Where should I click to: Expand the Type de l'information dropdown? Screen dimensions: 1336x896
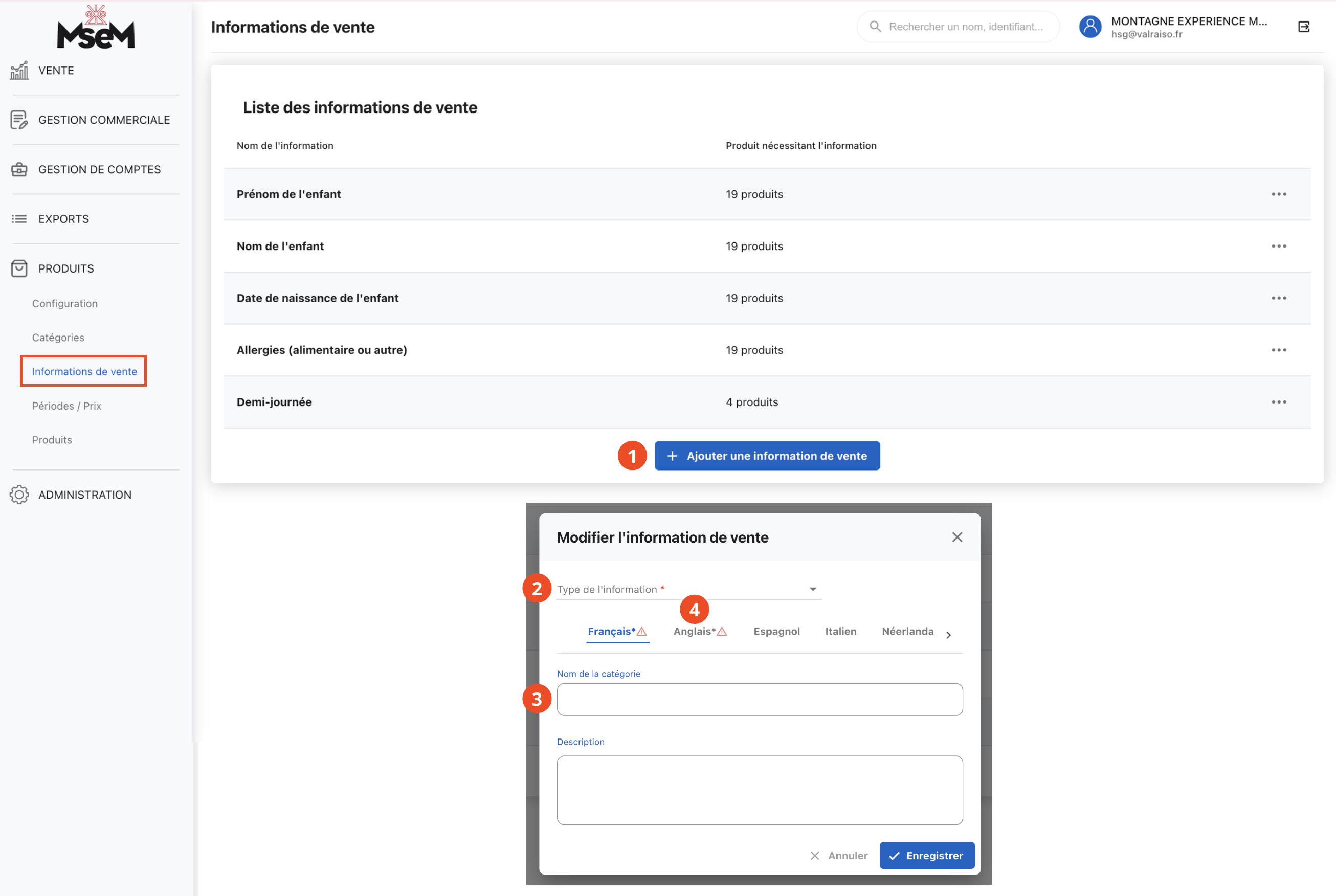click(x=812, y=589)
